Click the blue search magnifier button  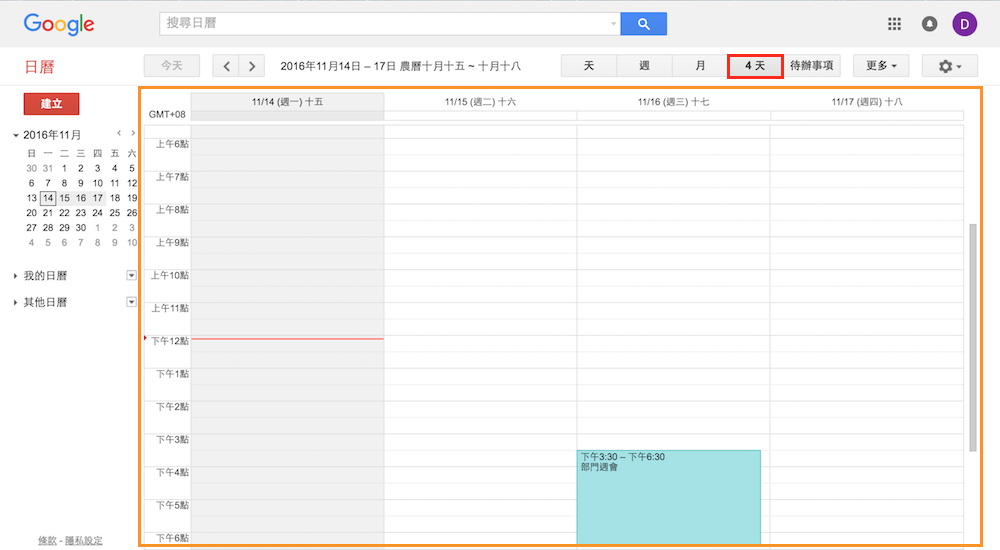click(x=643, y=24)
